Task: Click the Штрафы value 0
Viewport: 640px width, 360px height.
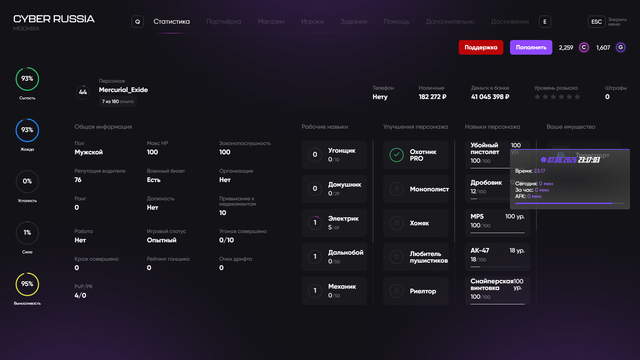Action: (x=607, y=97)
